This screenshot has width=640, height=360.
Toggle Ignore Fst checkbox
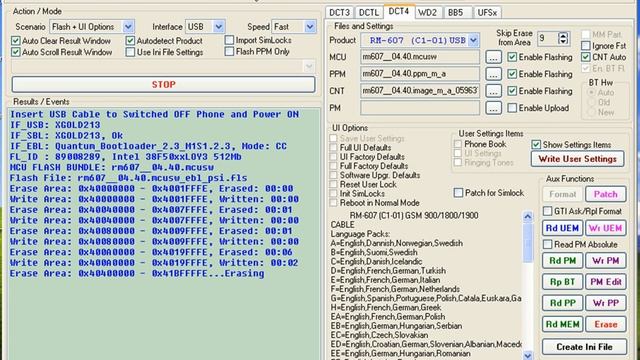(x=586, y=45)
